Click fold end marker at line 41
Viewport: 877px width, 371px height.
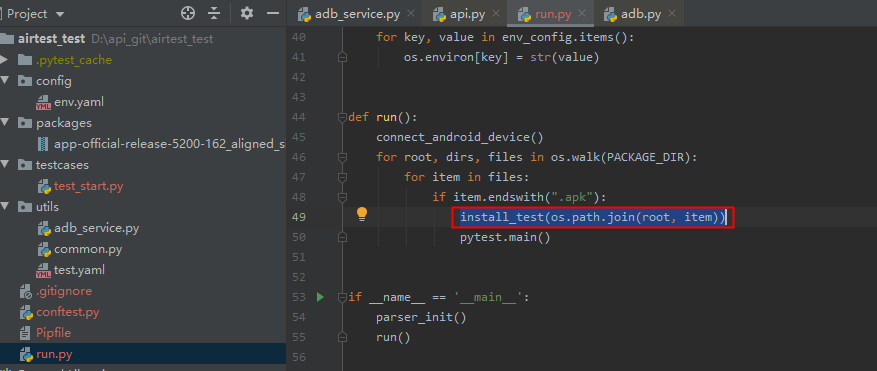coord(342,58)
